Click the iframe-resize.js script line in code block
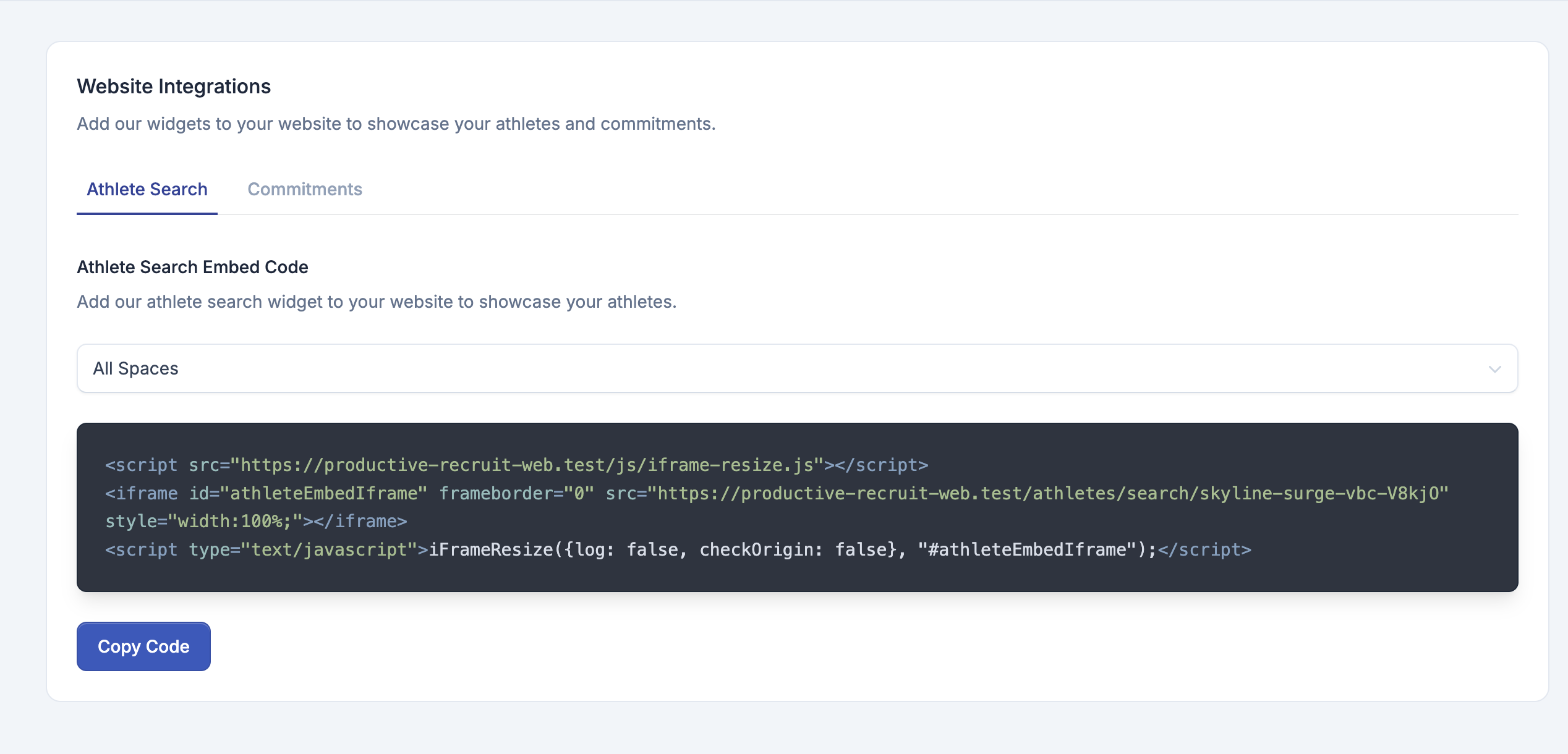 pyautogui.click(x=517, y=465)
